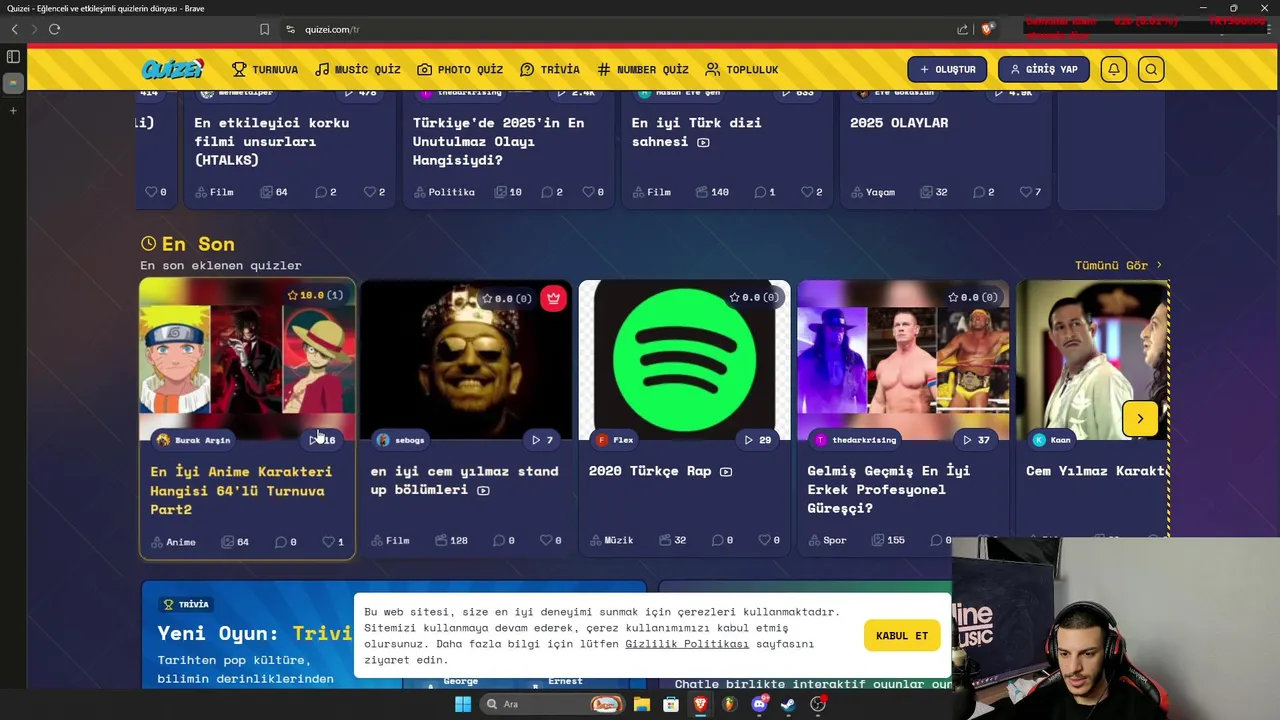Open Kaan author profile
Screen dimensions: 1280x720
[x=1052, y=440]
